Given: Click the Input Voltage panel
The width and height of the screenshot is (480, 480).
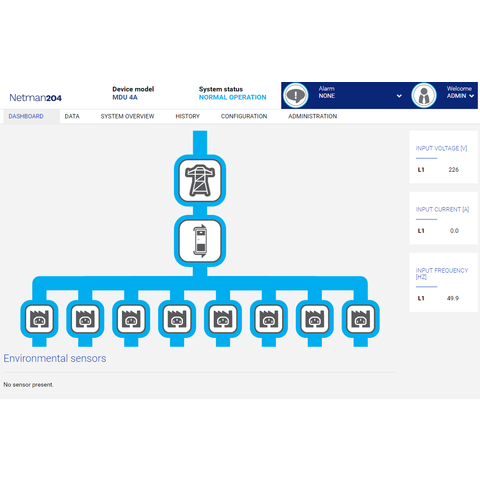Looking at the screenshot, I should (443, 157).
